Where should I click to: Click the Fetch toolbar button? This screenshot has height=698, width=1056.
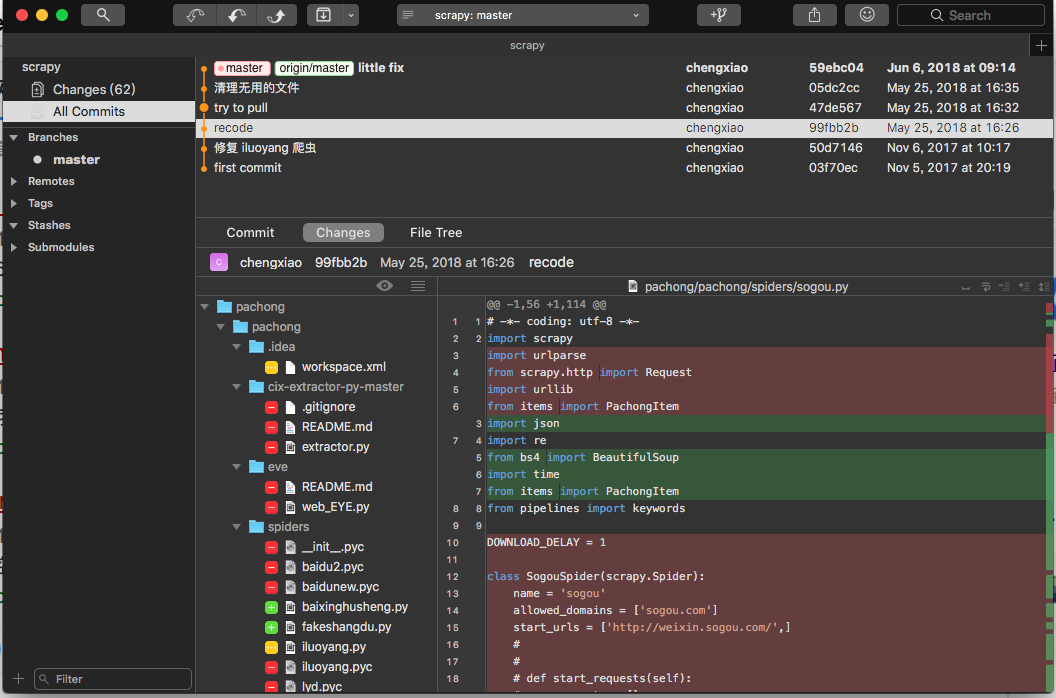click(194, 15)
